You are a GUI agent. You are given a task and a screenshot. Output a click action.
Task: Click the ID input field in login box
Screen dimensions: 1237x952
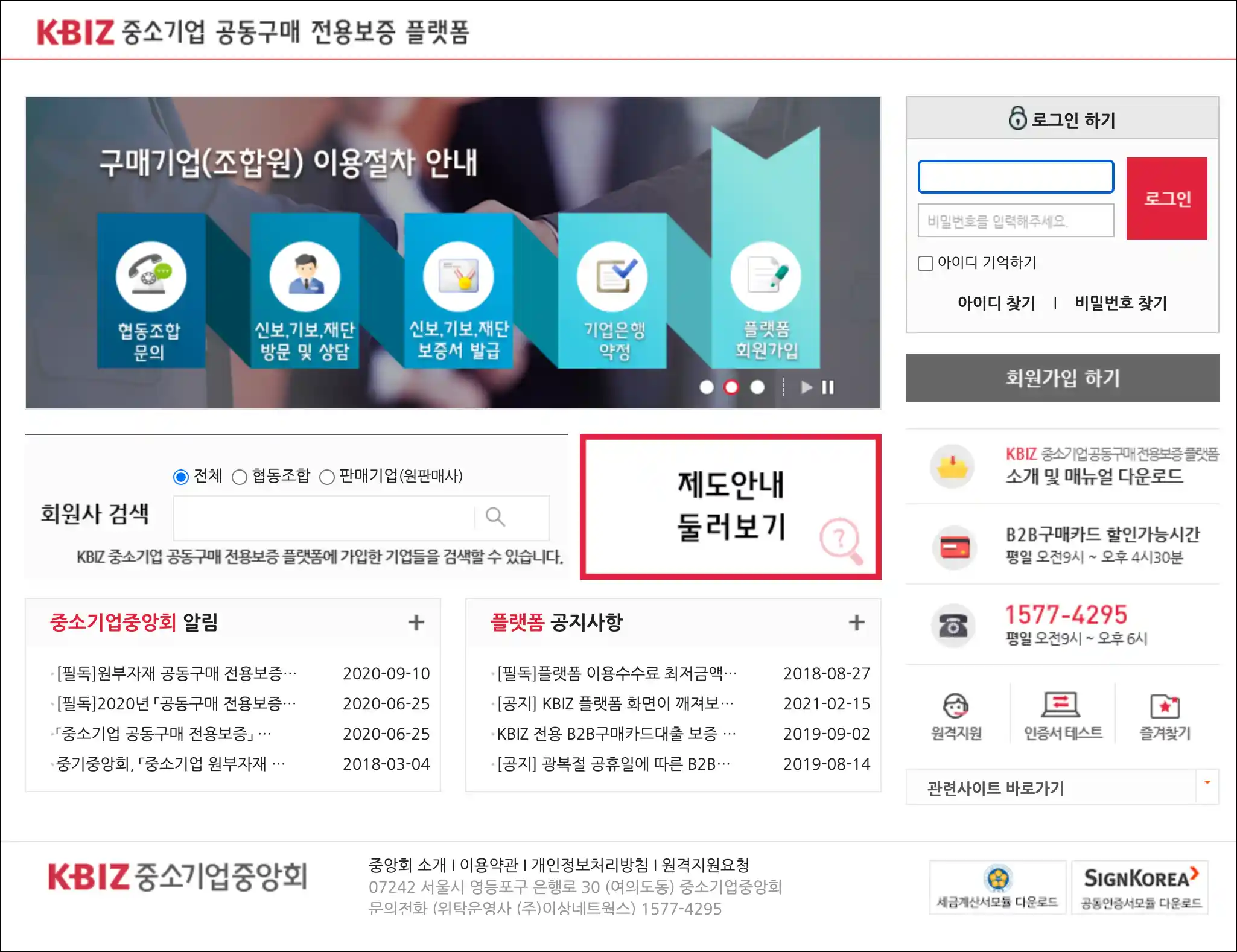click(x=1016, y=177)
